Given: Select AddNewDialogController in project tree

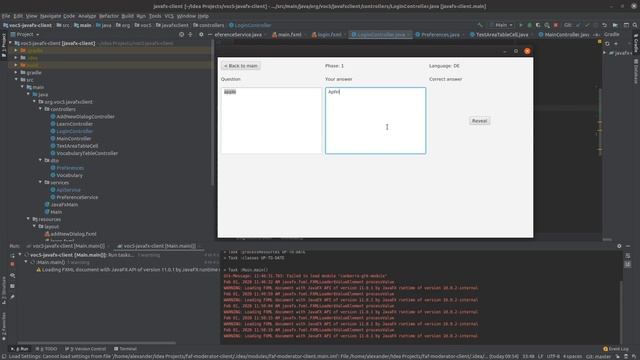Looking at the screenshot, I should 85,117.
